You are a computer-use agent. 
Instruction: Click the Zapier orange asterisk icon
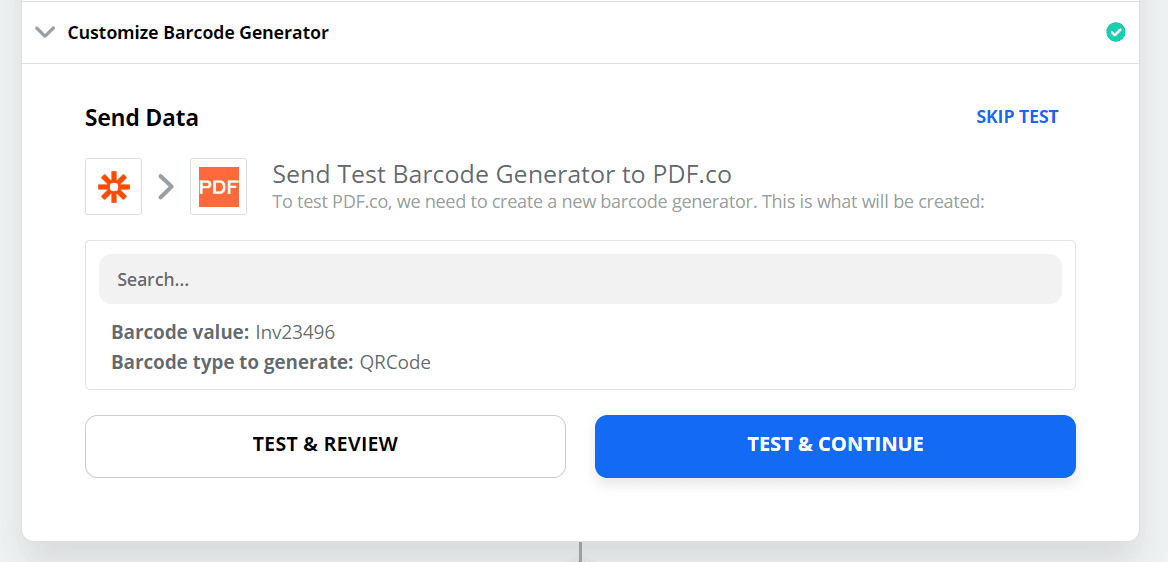point(114,187)
